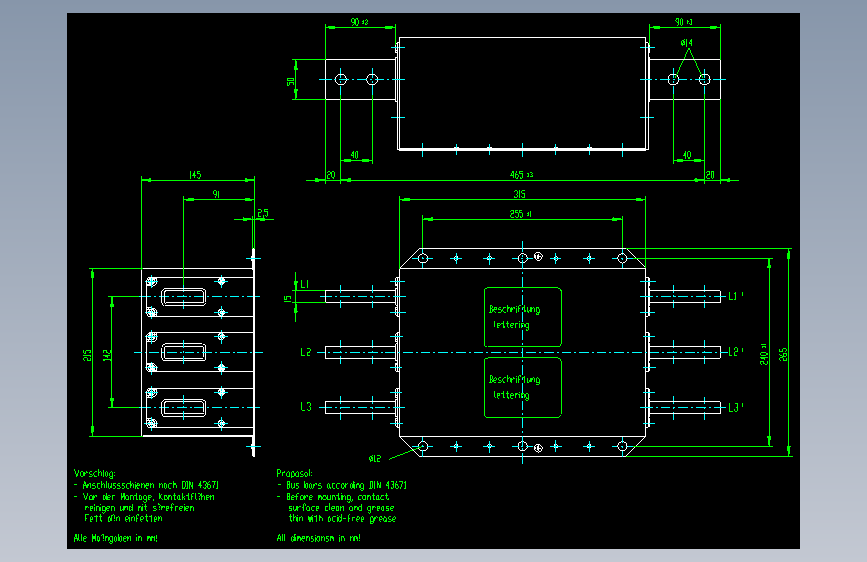Click the L2' output terminal label
Image resolution: width=867 pixels, height=562 pixels.
click(736, 352)
